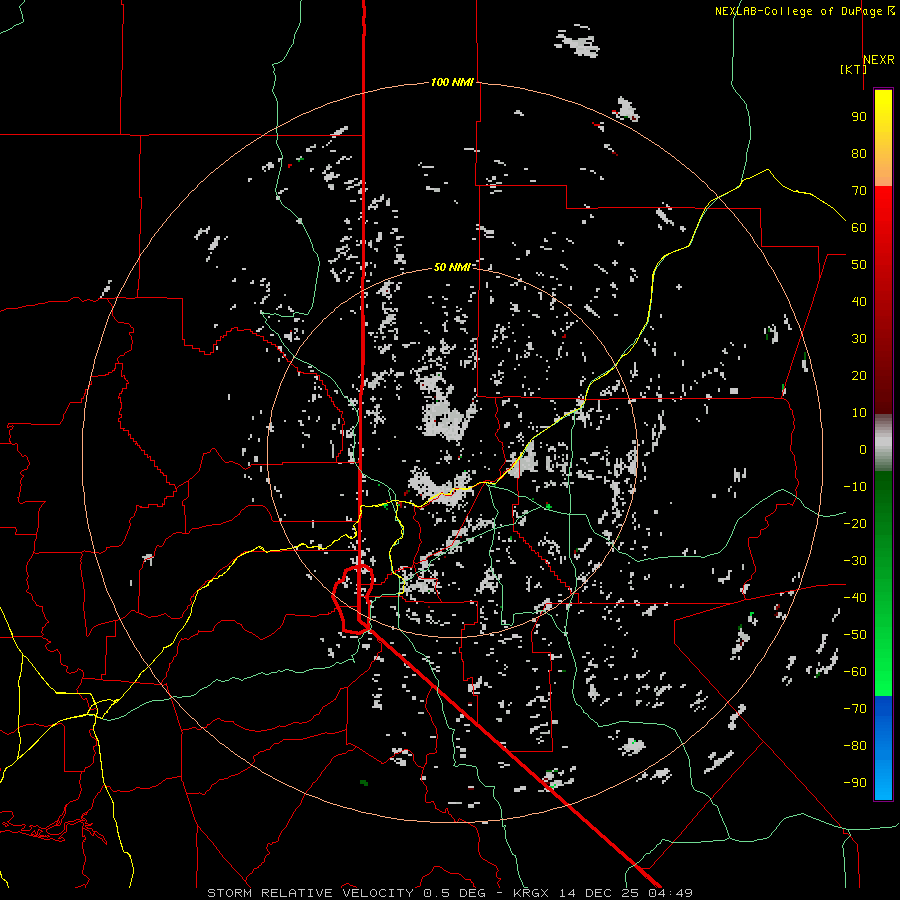This screenshot has height=900, width=900.
Task: Click the 80 value on velocity scale
Action: pos(859,154)
